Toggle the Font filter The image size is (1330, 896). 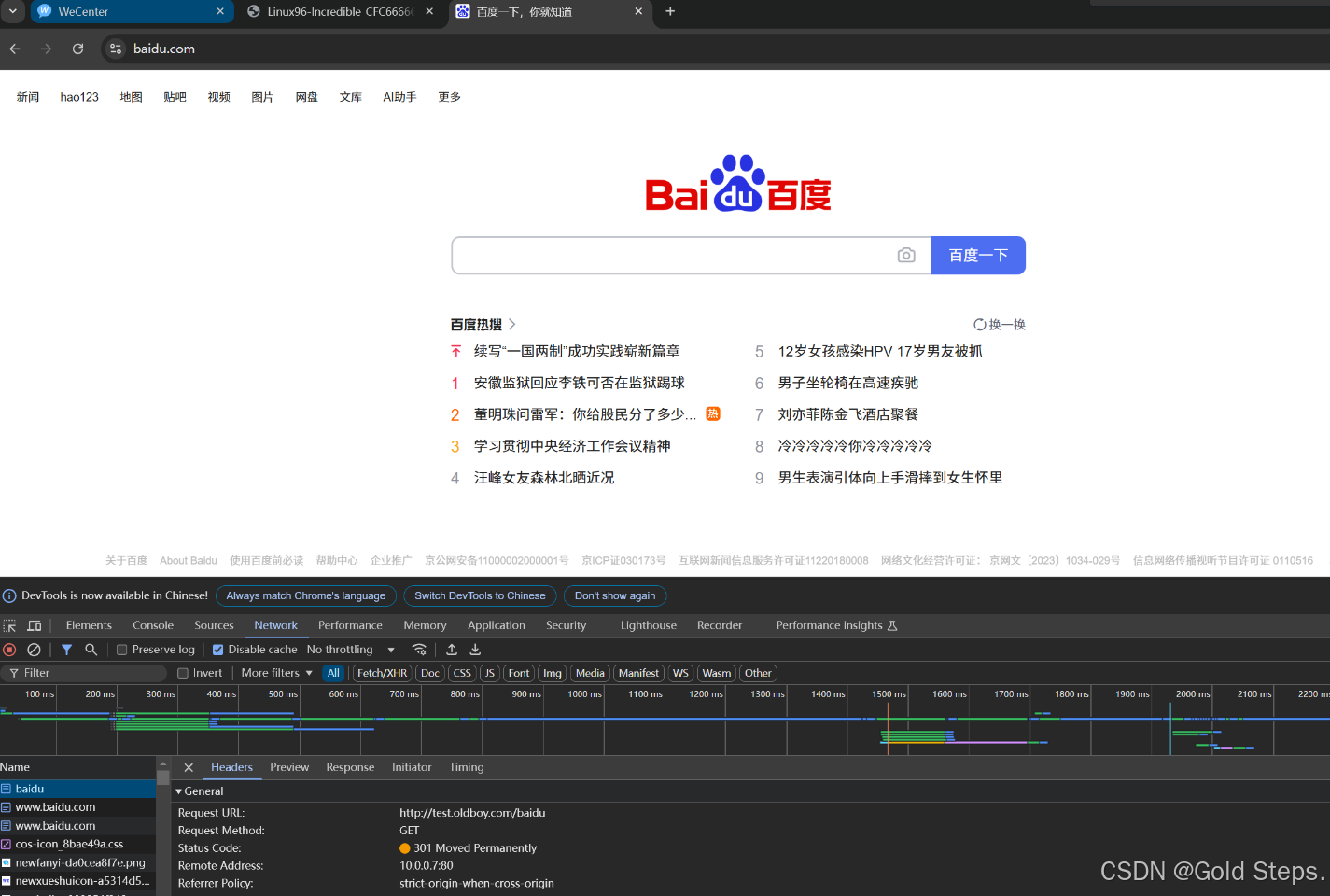[x=519, y=673]
